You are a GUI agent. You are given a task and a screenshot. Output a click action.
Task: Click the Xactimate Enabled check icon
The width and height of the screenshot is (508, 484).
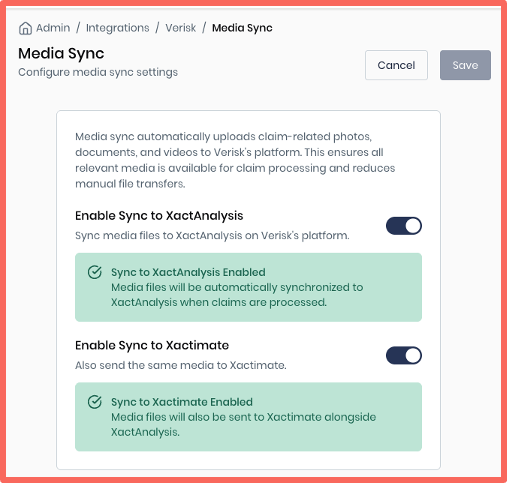(95, 402)
